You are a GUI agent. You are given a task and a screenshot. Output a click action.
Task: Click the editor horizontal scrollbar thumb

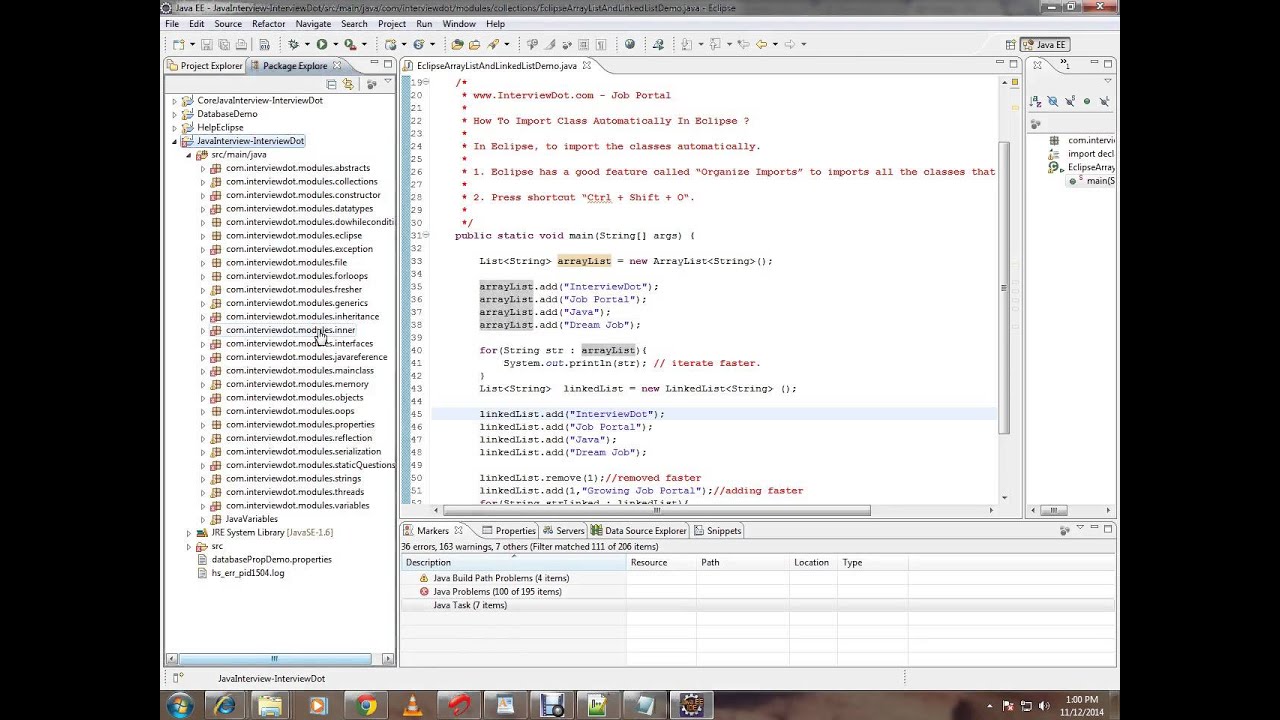[x=656, y=510]
